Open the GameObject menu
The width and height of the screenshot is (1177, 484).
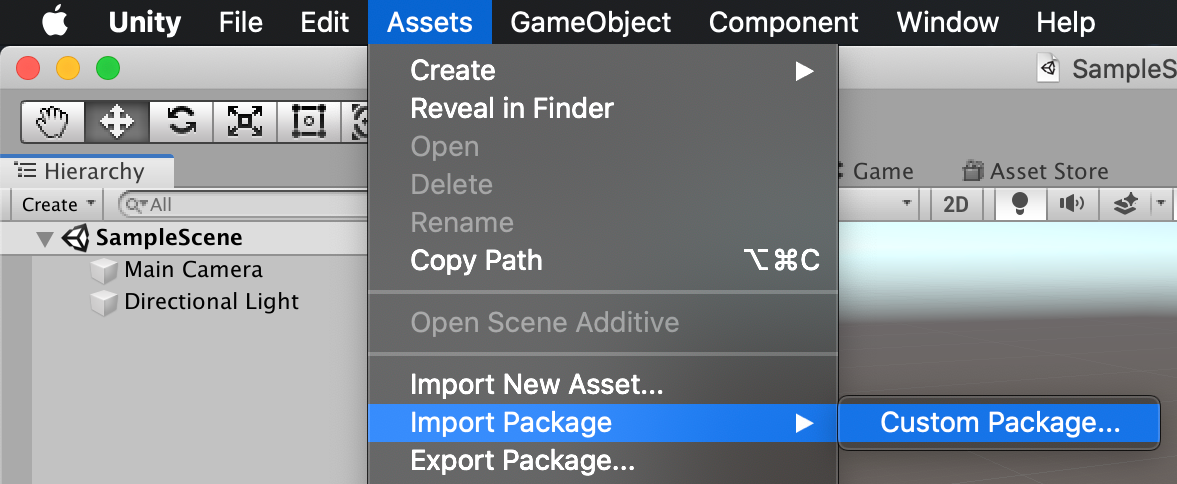tap(590, 22)
